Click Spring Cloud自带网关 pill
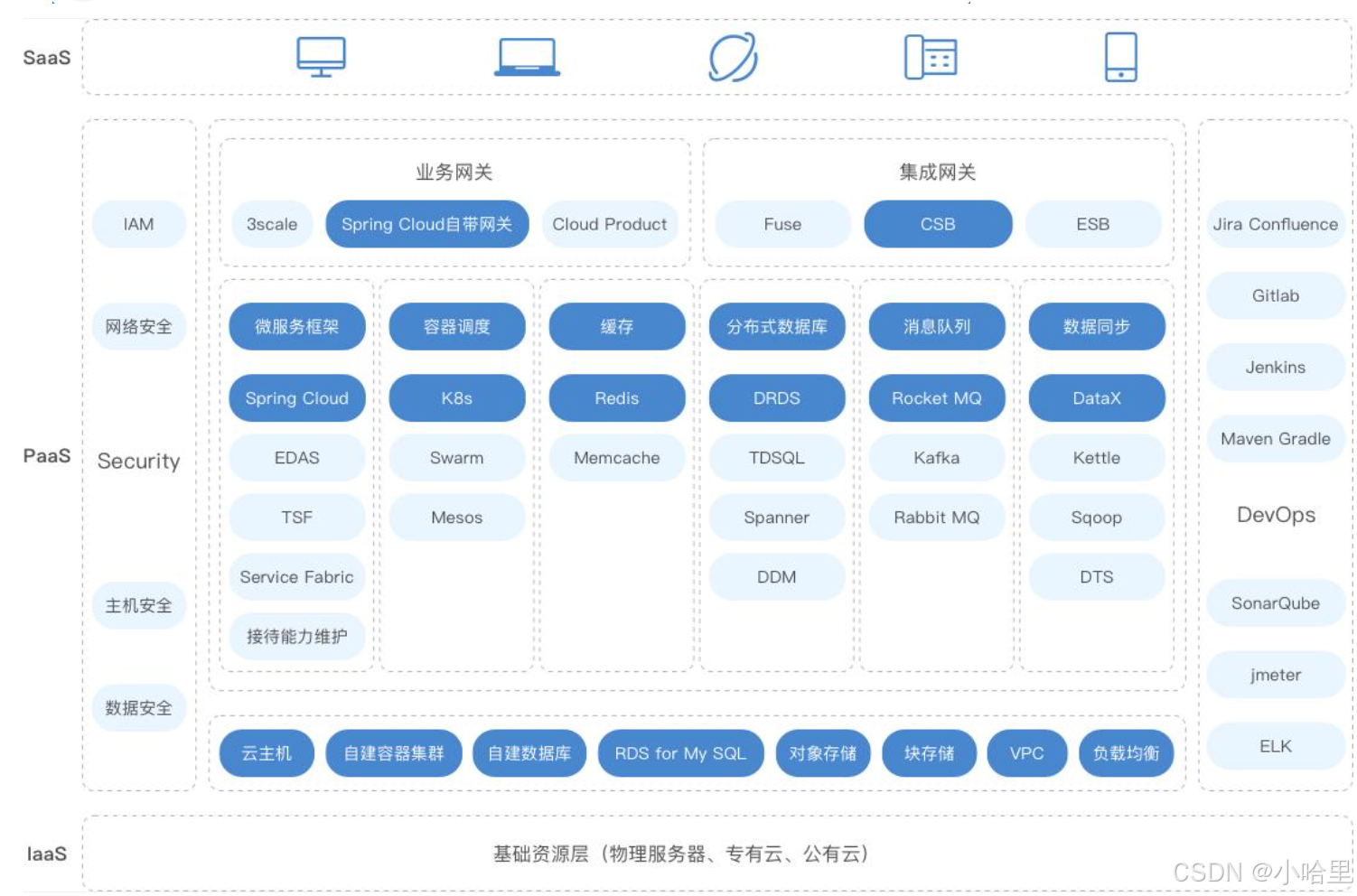Viewport: 1357px width, 896px height. coord(426,224)
